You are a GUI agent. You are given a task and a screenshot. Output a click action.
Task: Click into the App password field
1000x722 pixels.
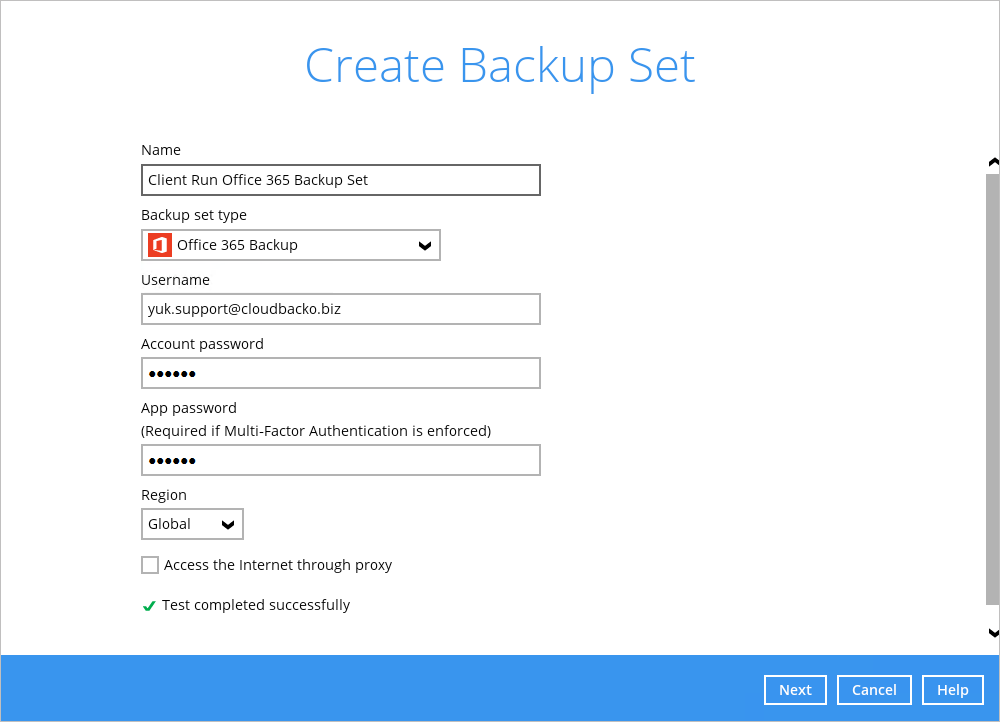(x=341, y=460)
